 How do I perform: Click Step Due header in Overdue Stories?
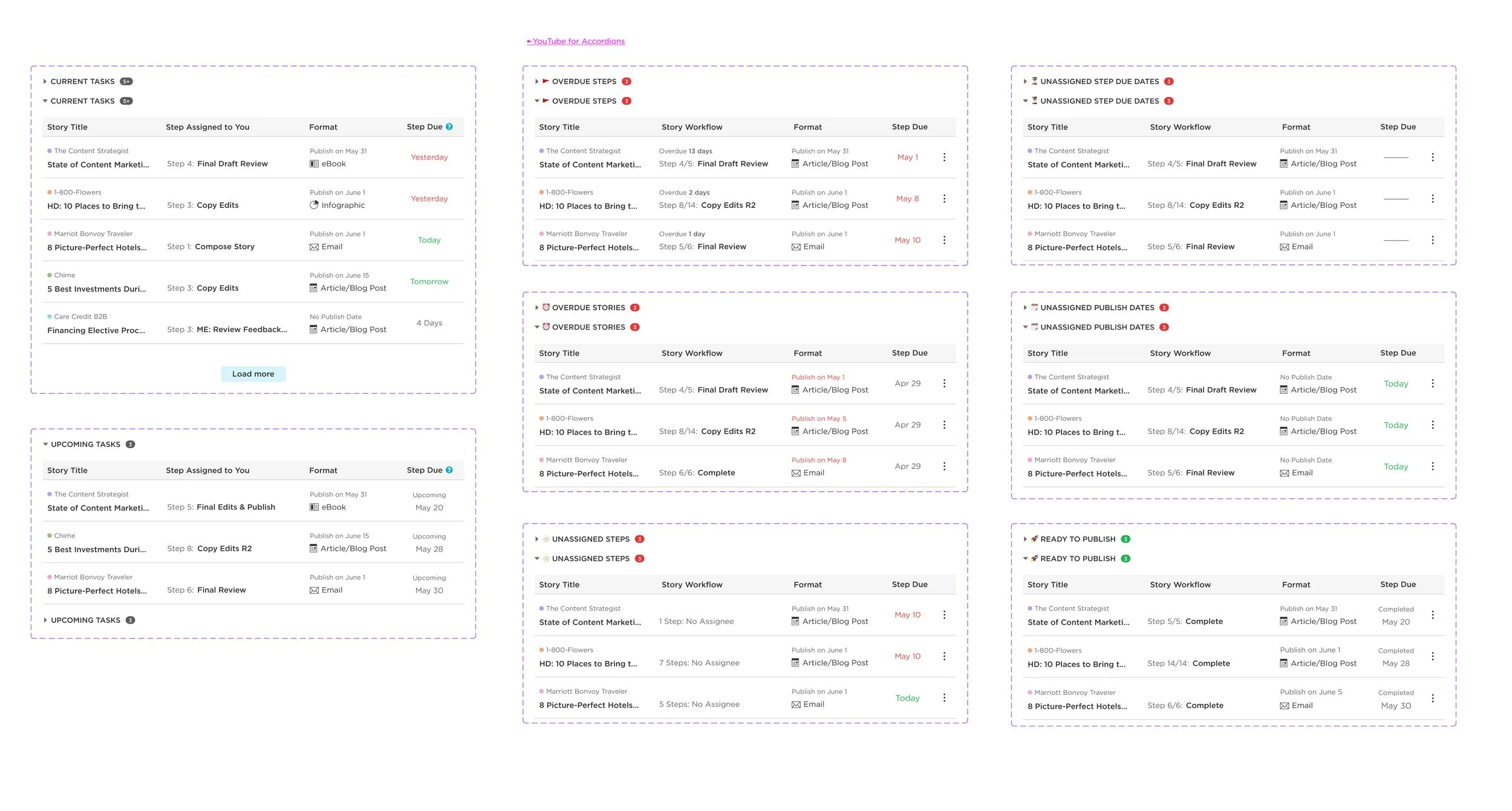pyautogui.click(x=910, y=353)
